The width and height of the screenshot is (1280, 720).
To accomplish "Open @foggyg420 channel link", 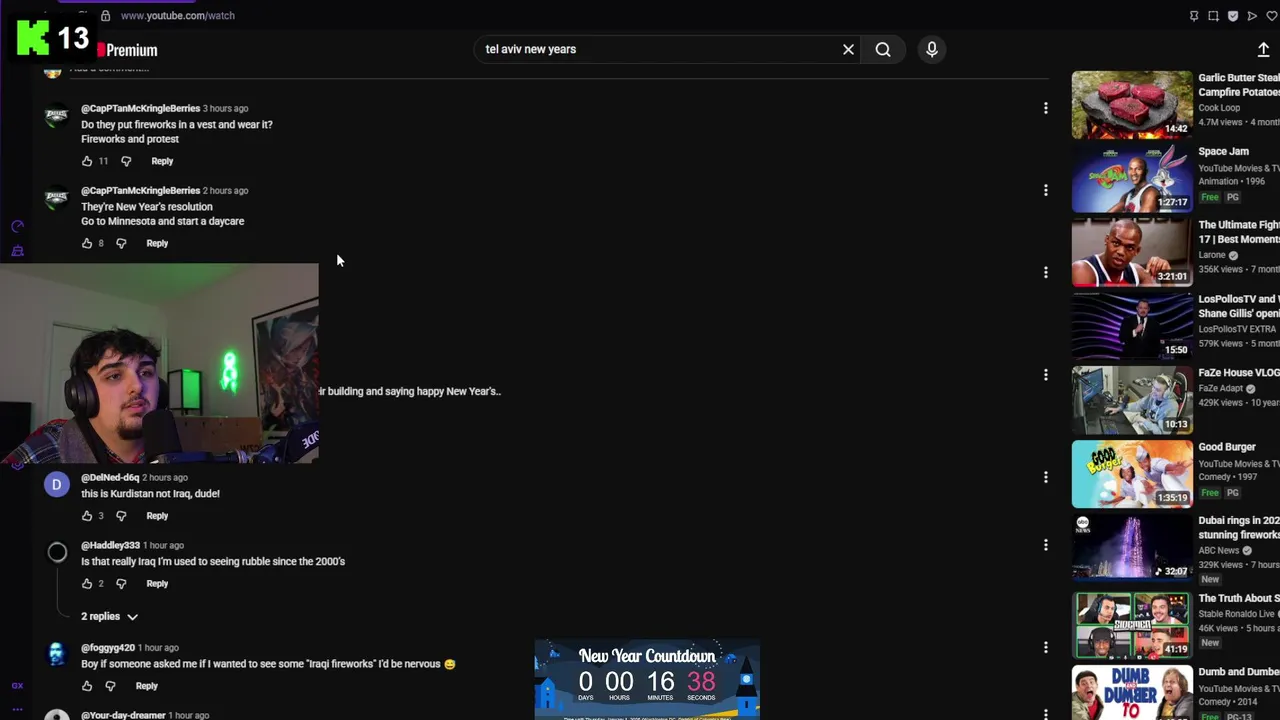I will [108, 647].
